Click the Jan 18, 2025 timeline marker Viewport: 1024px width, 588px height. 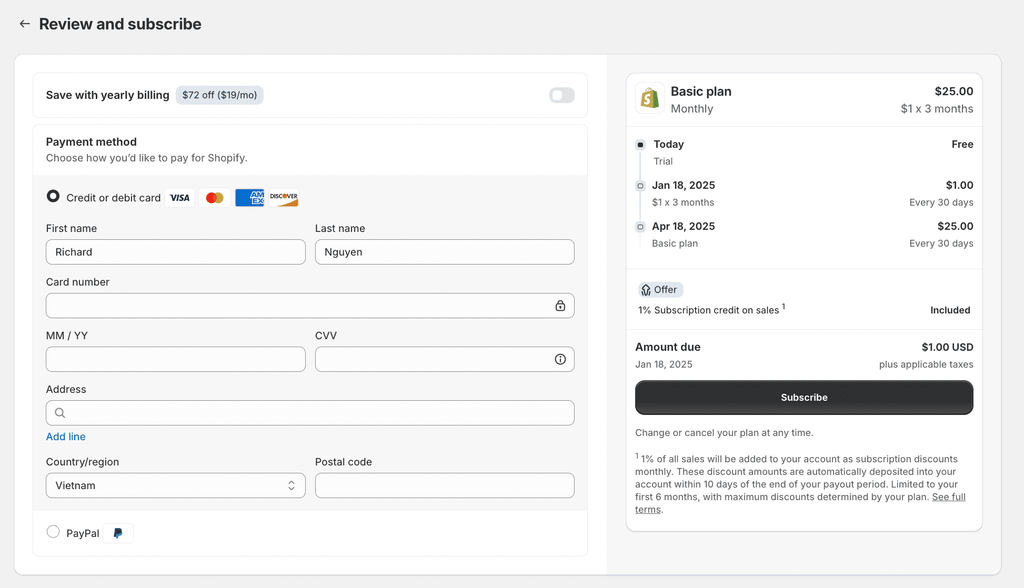640,186
